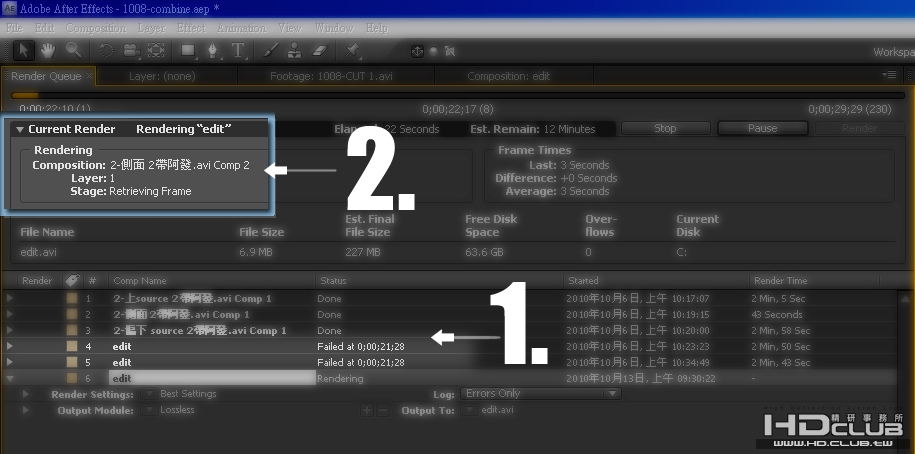Click color label of render item 4
915x454 pixels.
[x=72, y=347]
